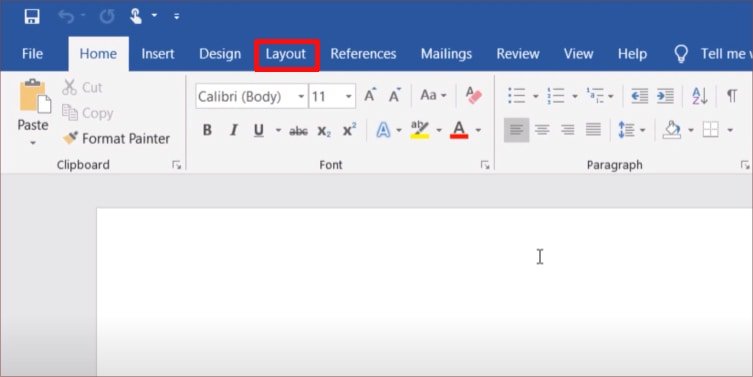
Task: Justify the paragraph text
Action: point(594,130)
